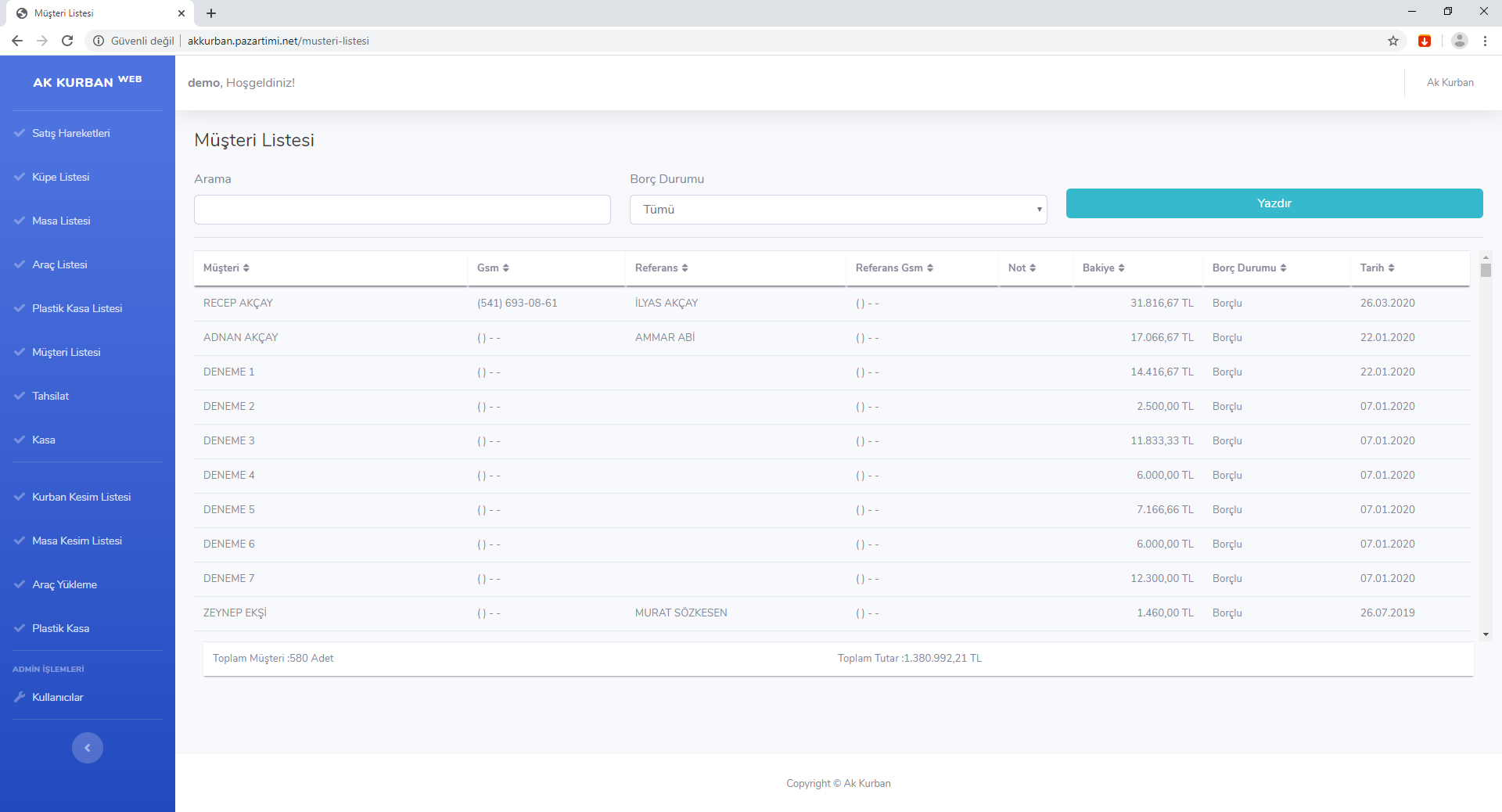Bookmark this page with star icon
1502x812 pixels.
[x=1393, y=41]
